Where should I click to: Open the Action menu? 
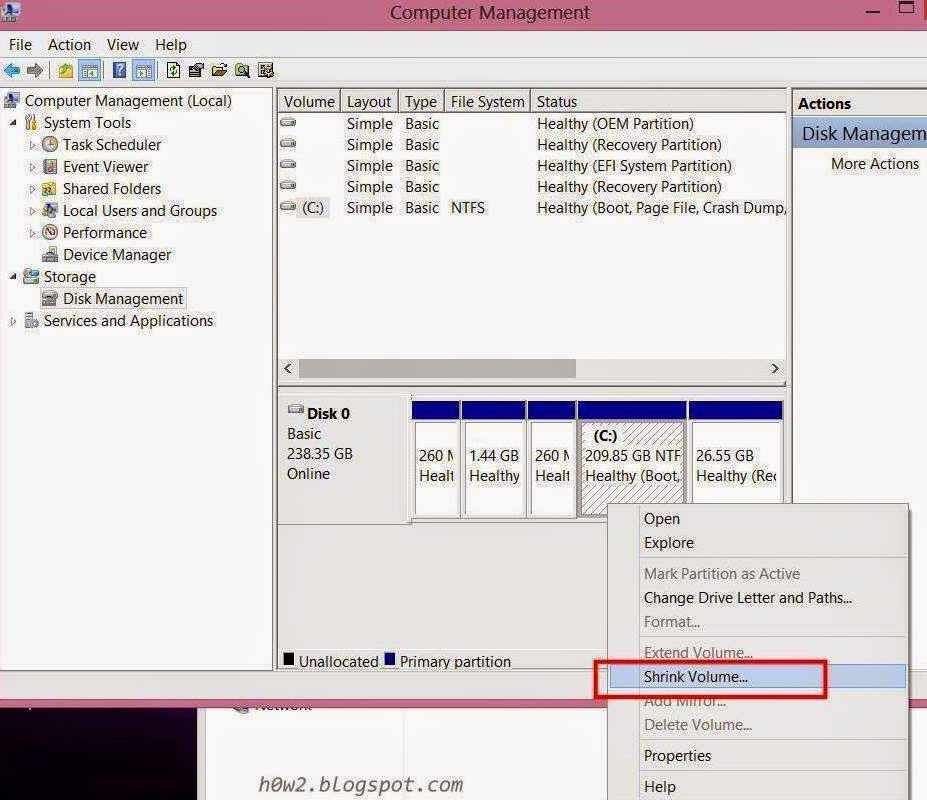pyautogui.click(x=69, y=44)
